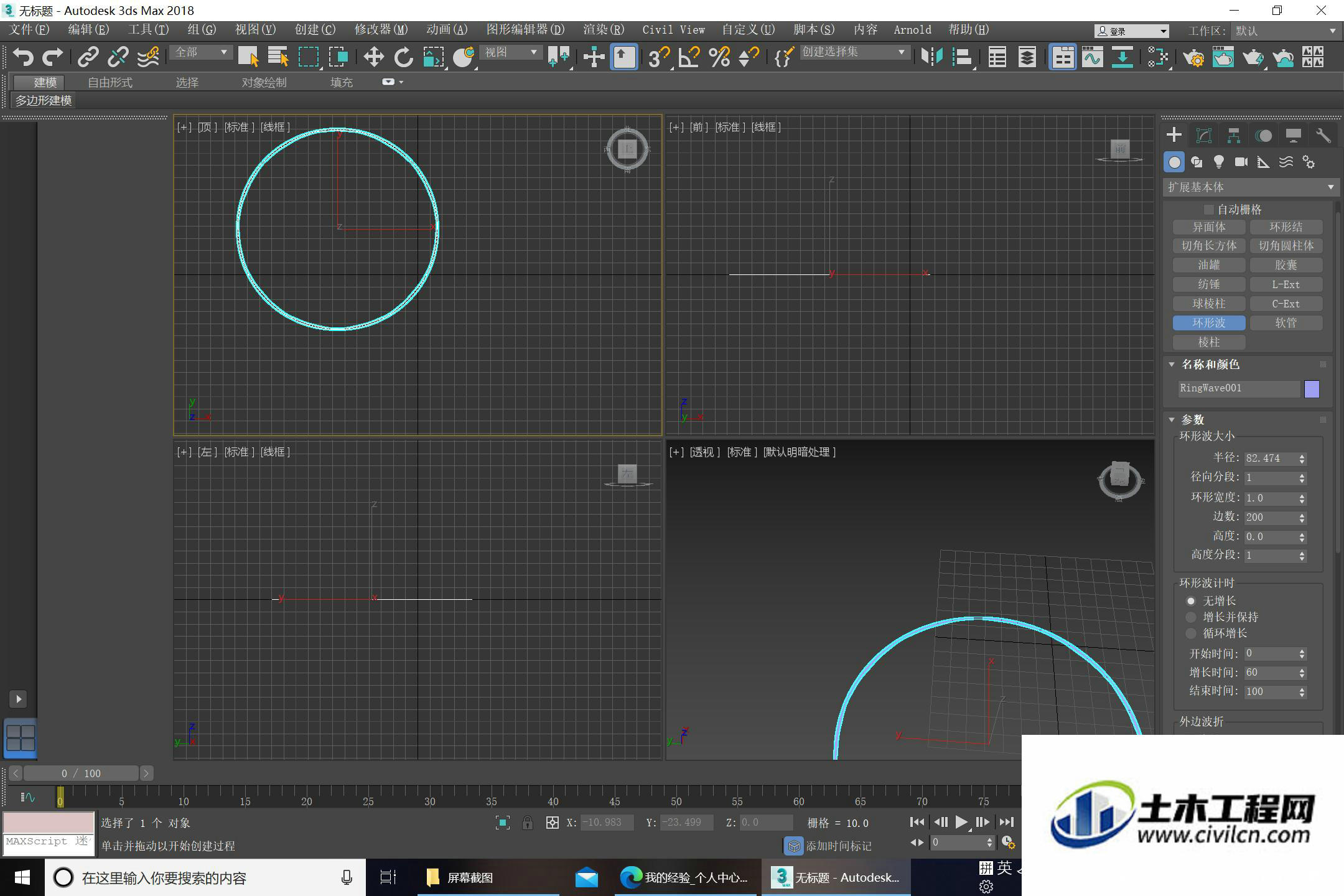Click the 棱柱 primitive button

1209,342
